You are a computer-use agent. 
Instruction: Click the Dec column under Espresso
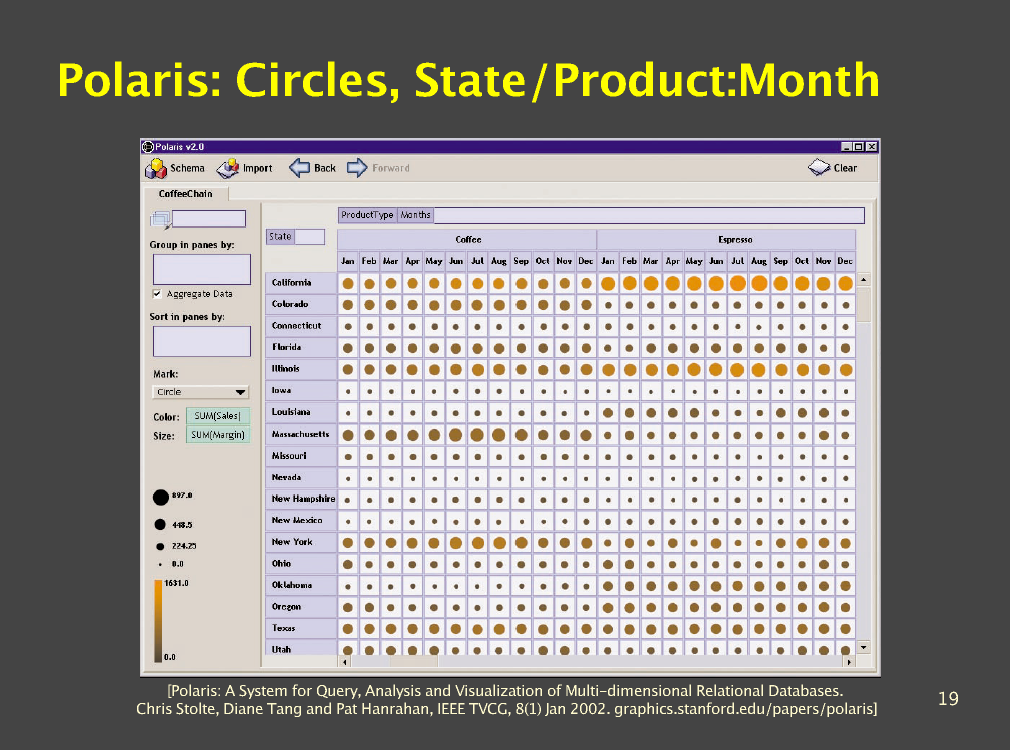coord(845,261)
